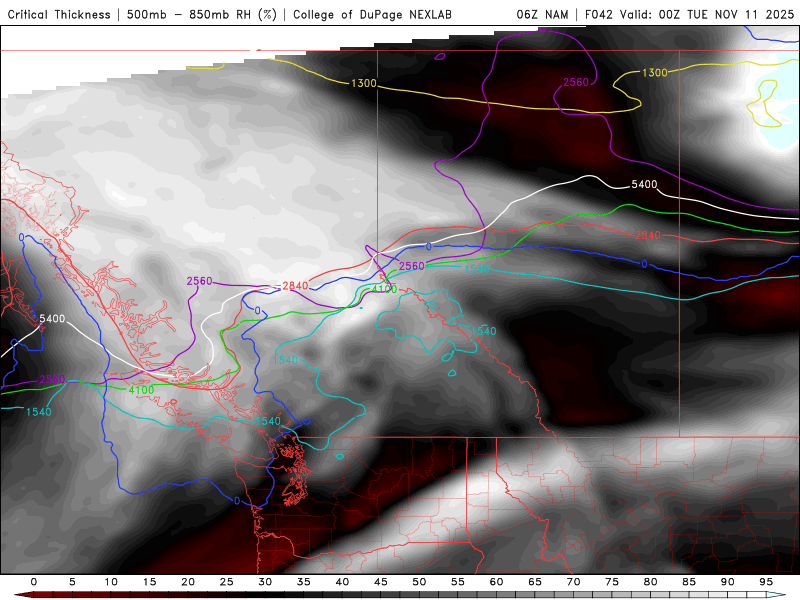Click the color scale's 10 label
Screen dimensions: 800x600
111,582
